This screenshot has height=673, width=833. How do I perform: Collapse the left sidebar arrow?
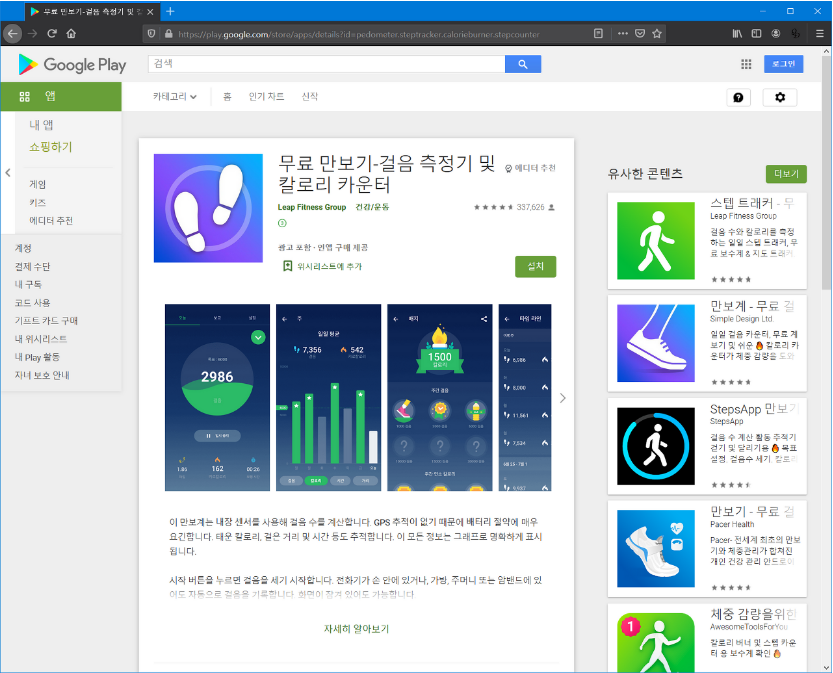[x=8, y=173]
